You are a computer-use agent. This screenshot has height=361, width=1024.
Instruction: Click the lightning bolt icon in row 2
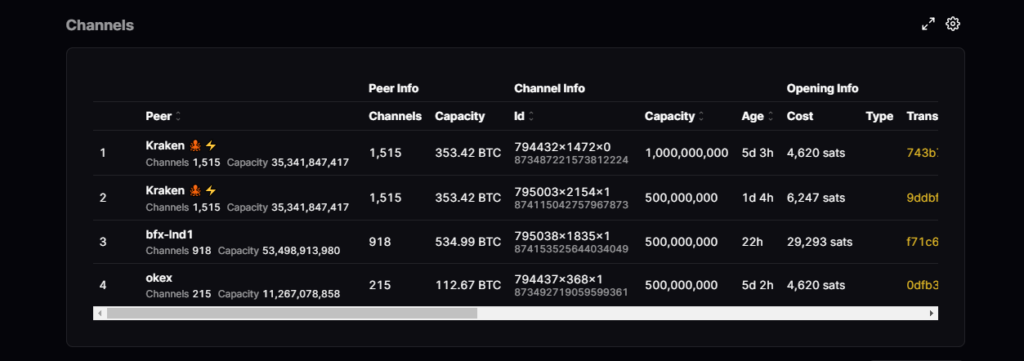(210, 191)
